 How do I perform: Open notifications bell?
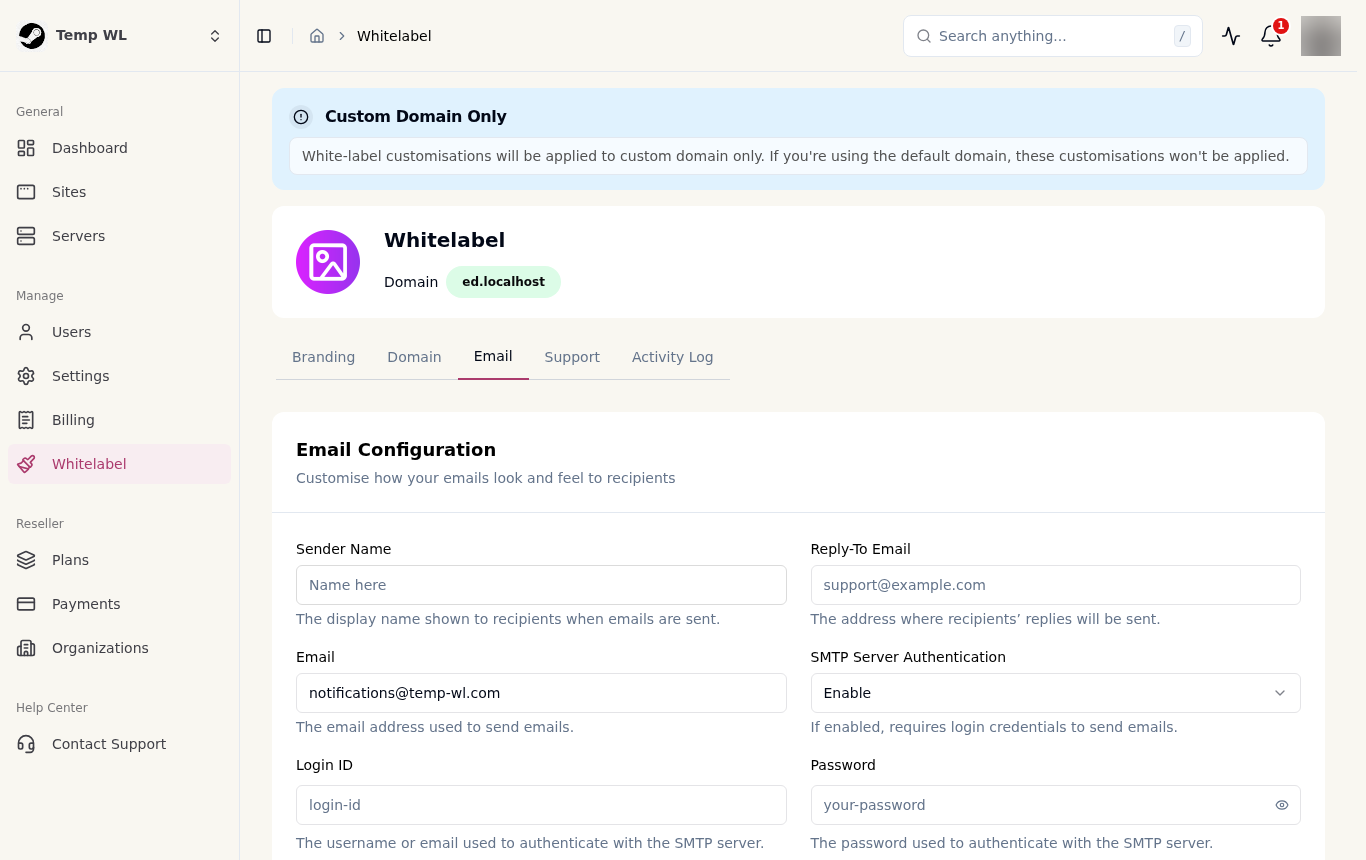point(1271,36)
